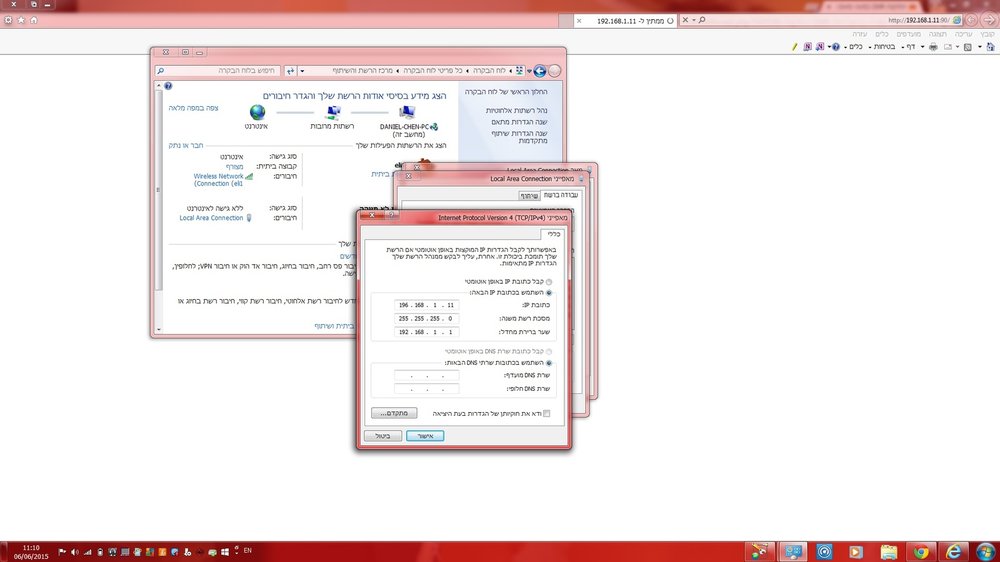Open the Local Area Connection link in Network Center

click(x=211, y=218)
